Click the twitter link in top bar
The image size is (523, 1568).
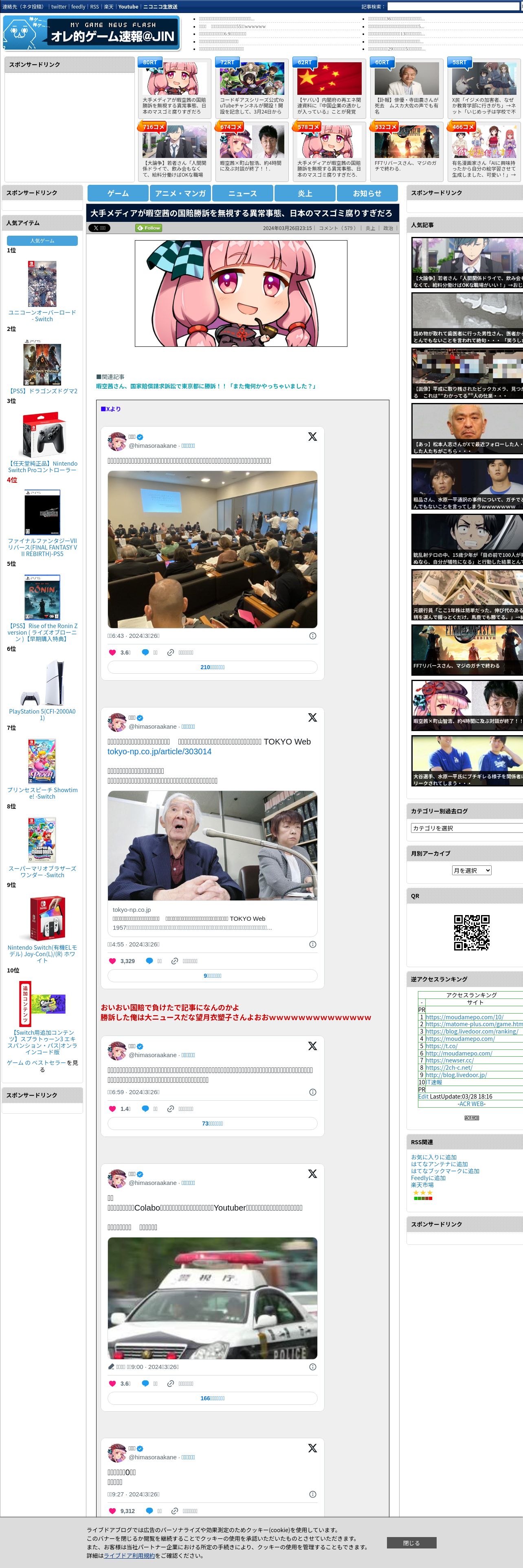tap(58, 7)
